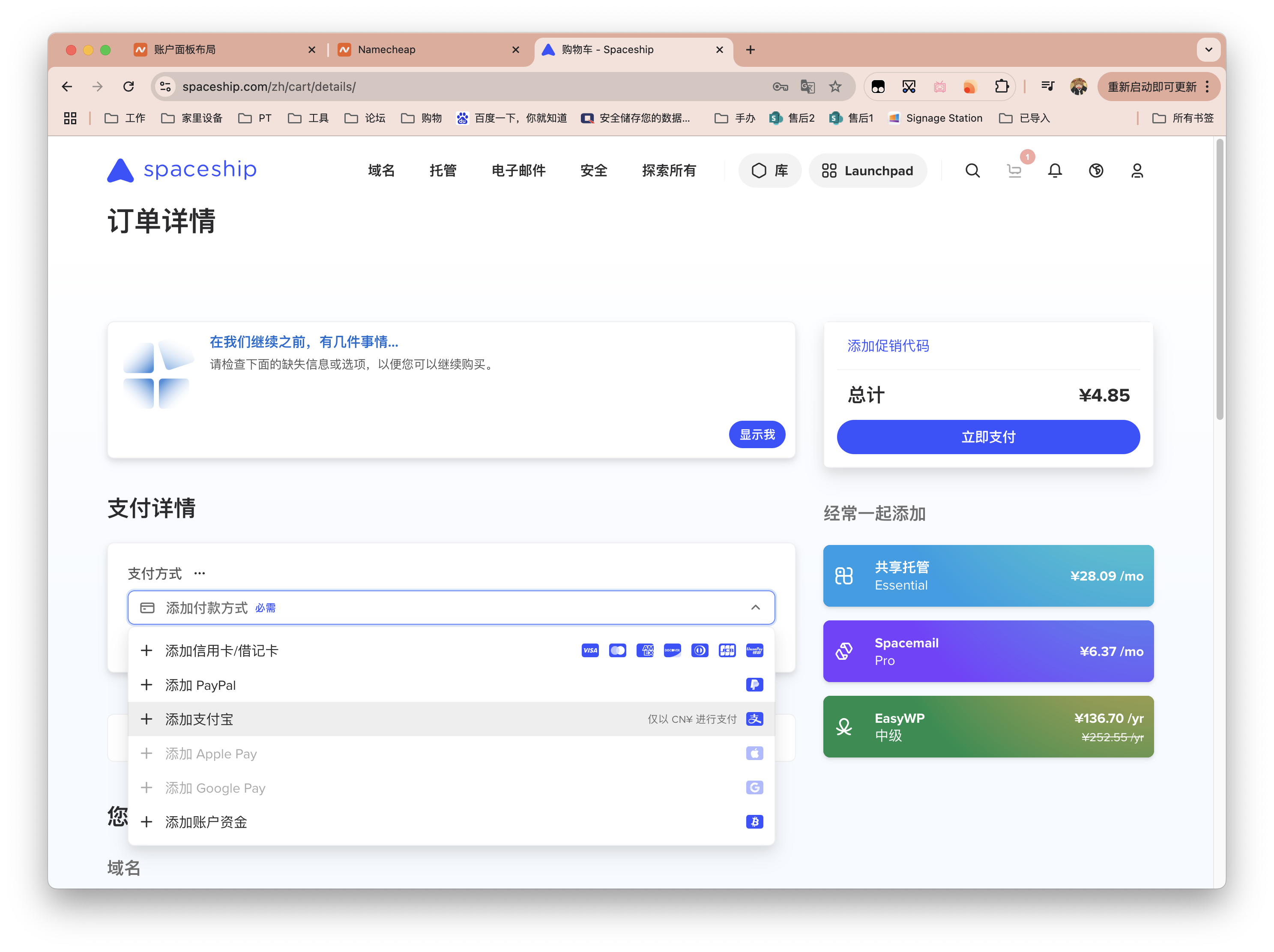Select 添加信用卡/借记卡 option

[x=451, y=651]
